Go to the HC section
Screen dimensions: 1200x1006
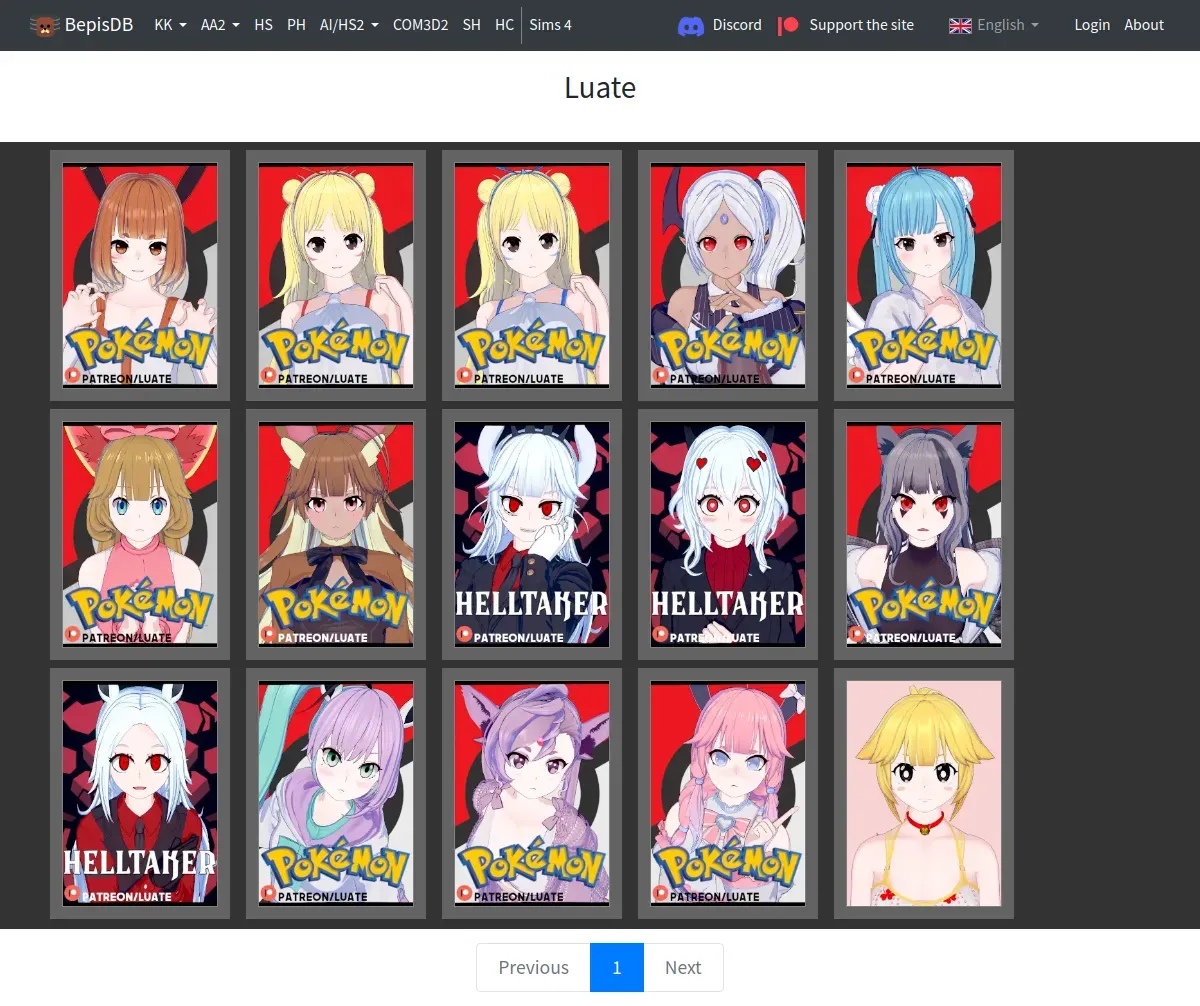point(505,25)
